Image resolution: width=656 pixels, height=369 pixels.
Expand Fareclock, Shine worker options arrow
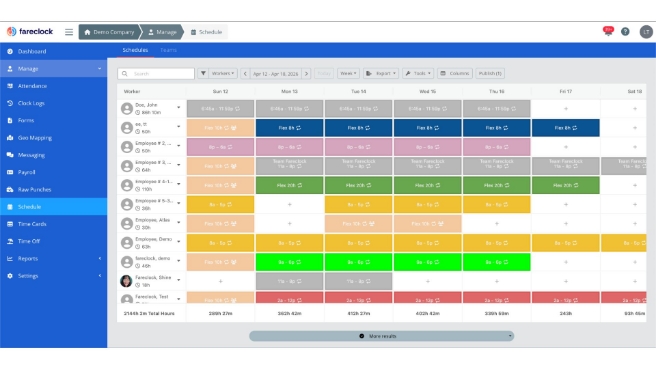click(179, 280)
